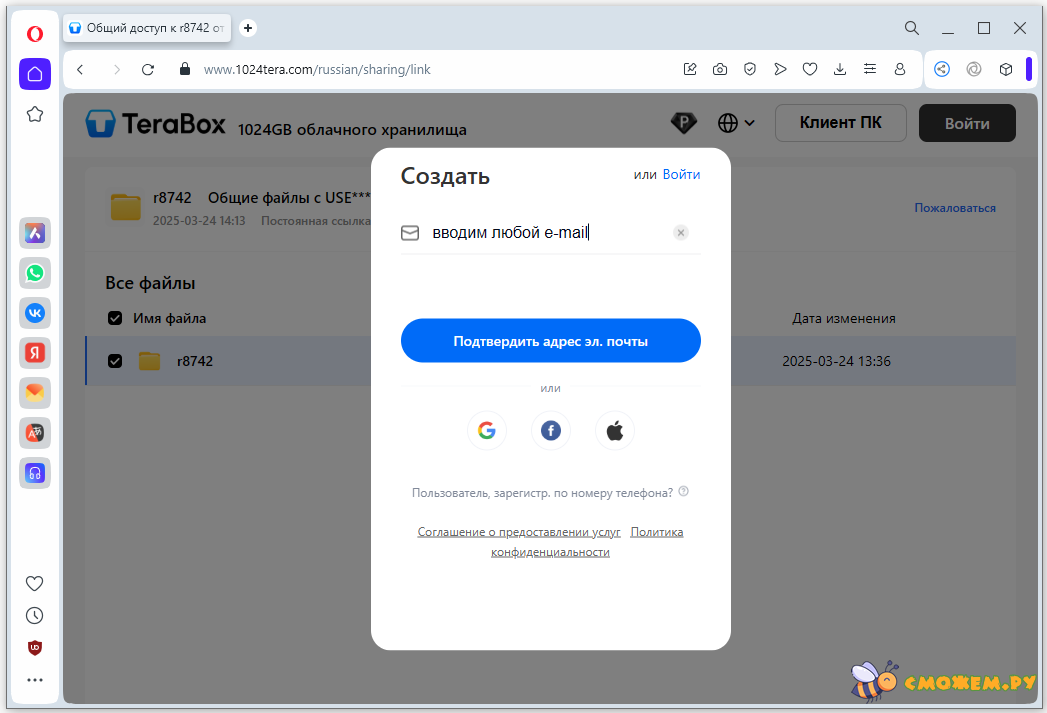
Task: View site security lock info
Action: pyautogui.click(x=185, y=69)
